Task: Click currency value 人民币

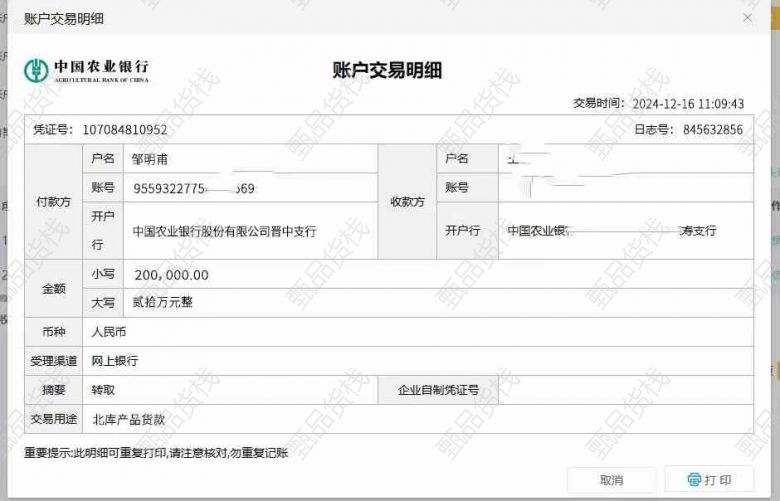Action: pyautogui.click(x=108, y=332)
